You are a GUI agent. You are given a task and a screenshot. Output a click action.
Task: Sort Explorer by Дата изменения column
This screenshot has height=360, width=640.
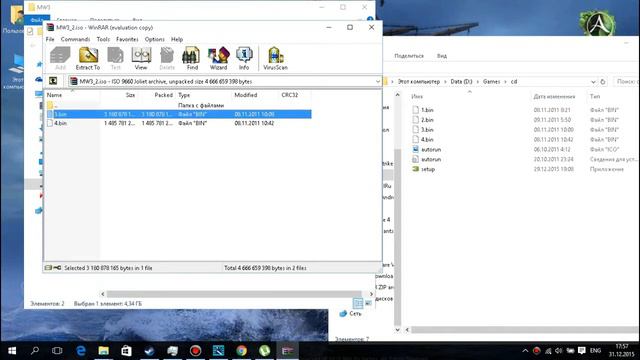554,96
